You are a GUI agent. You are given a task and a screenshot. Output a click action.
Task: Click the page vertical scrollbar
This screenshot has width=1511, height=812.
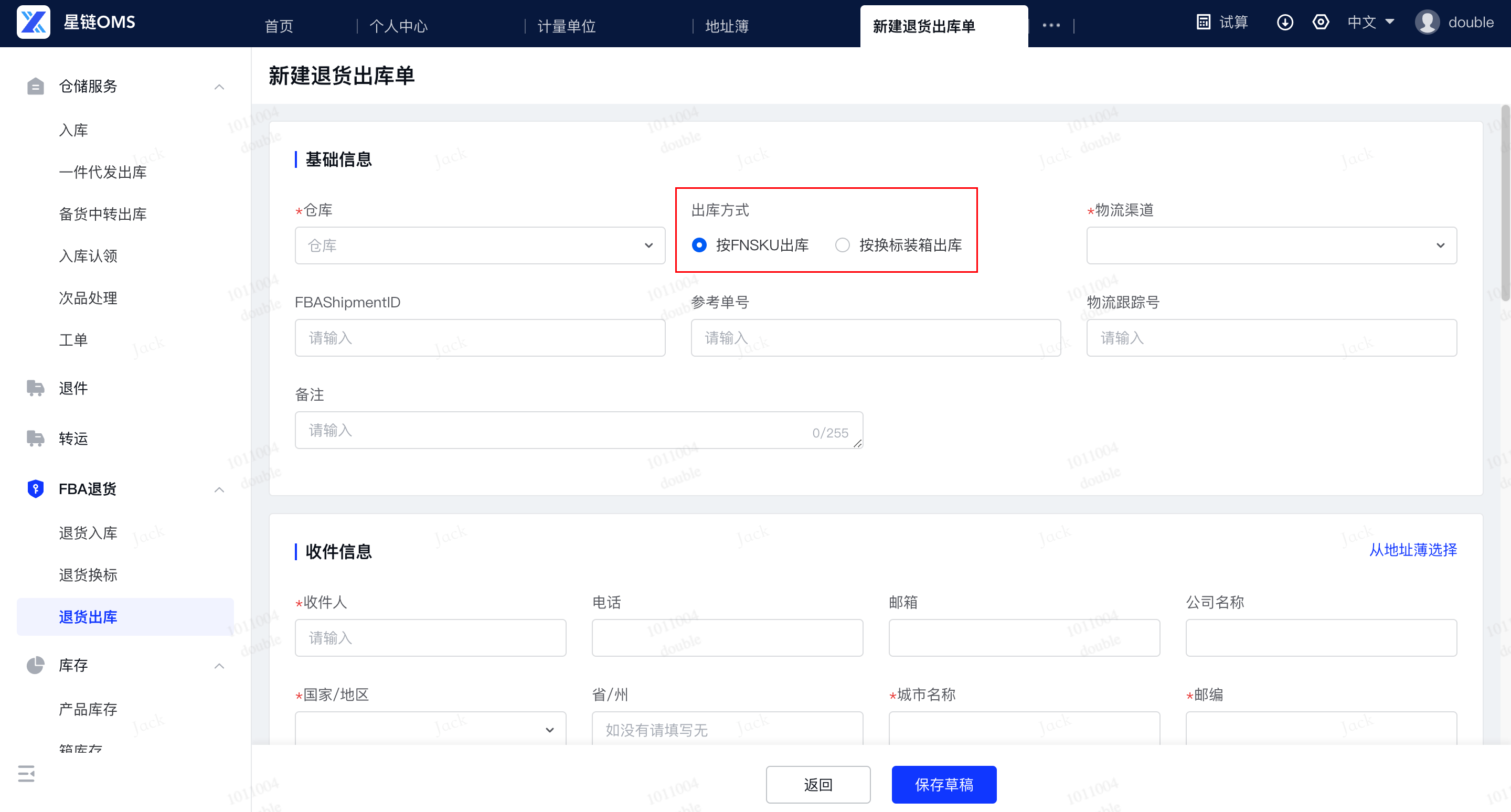pyautogui.click(x=1505, y=202)
